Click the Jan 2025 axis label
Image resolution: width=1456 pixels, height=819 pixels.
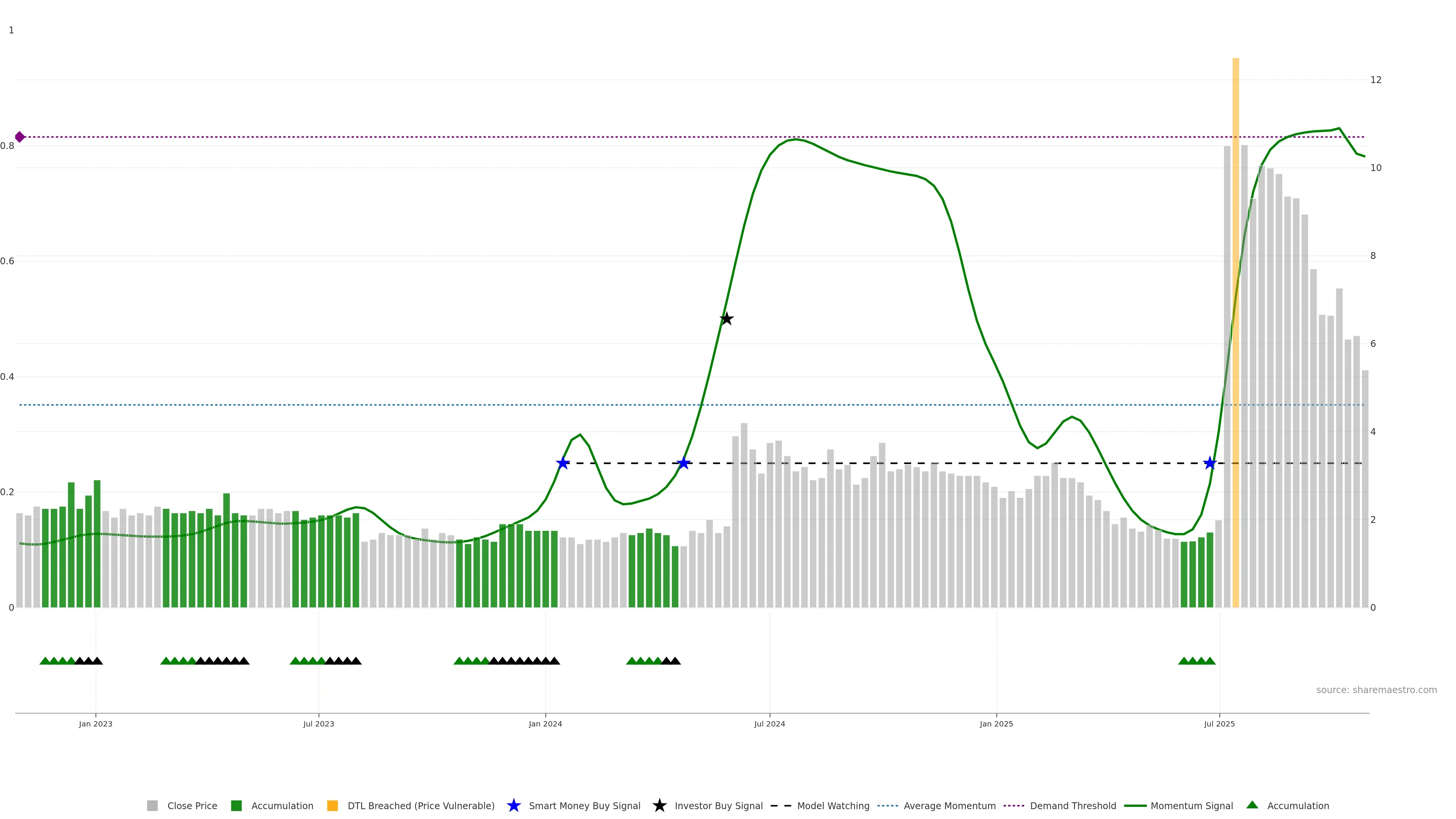[996, 724]
